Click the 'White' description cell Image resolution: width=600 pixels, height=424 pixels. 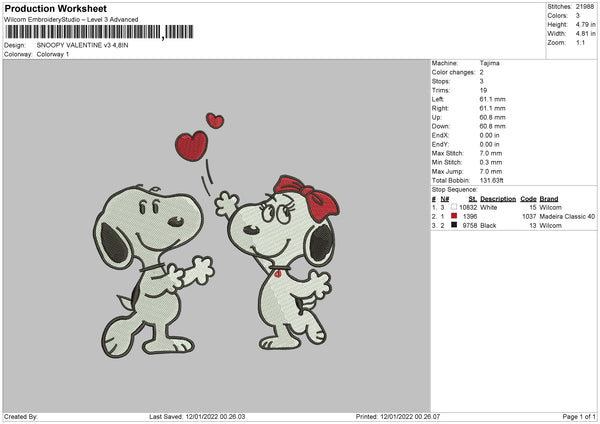coord(489,207)
